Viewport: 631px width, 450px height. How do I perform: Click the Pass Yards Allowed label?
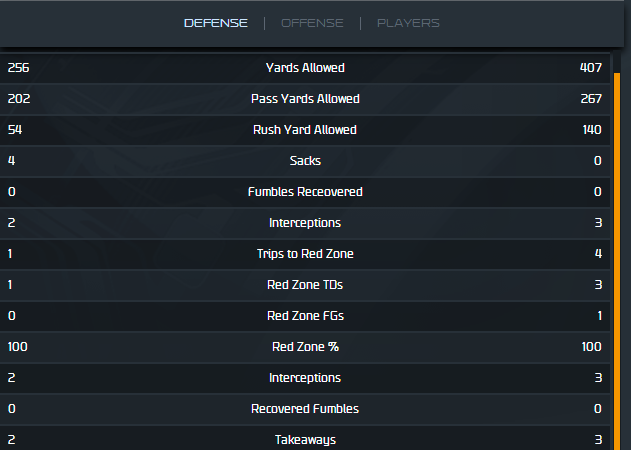pos(305,99)
